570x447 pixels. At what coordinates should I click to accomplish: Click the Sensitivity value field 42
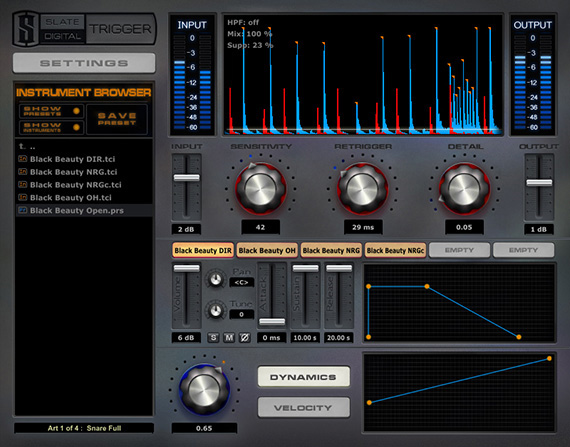[x=260, y=227]
